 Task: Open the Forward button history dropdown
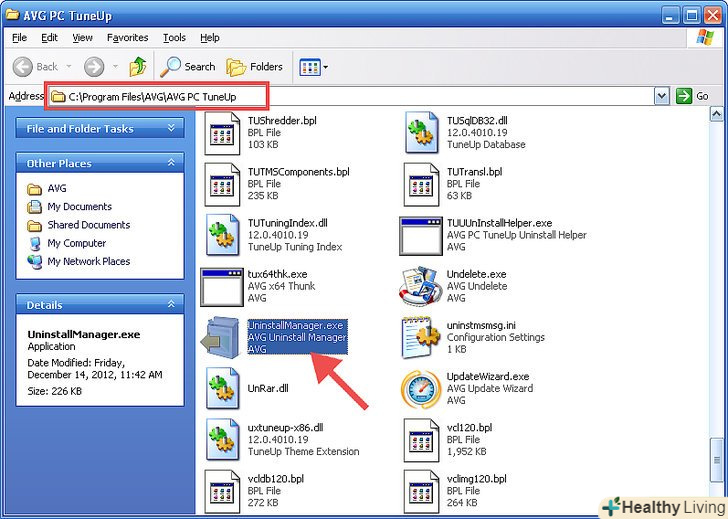coord(115,66)
